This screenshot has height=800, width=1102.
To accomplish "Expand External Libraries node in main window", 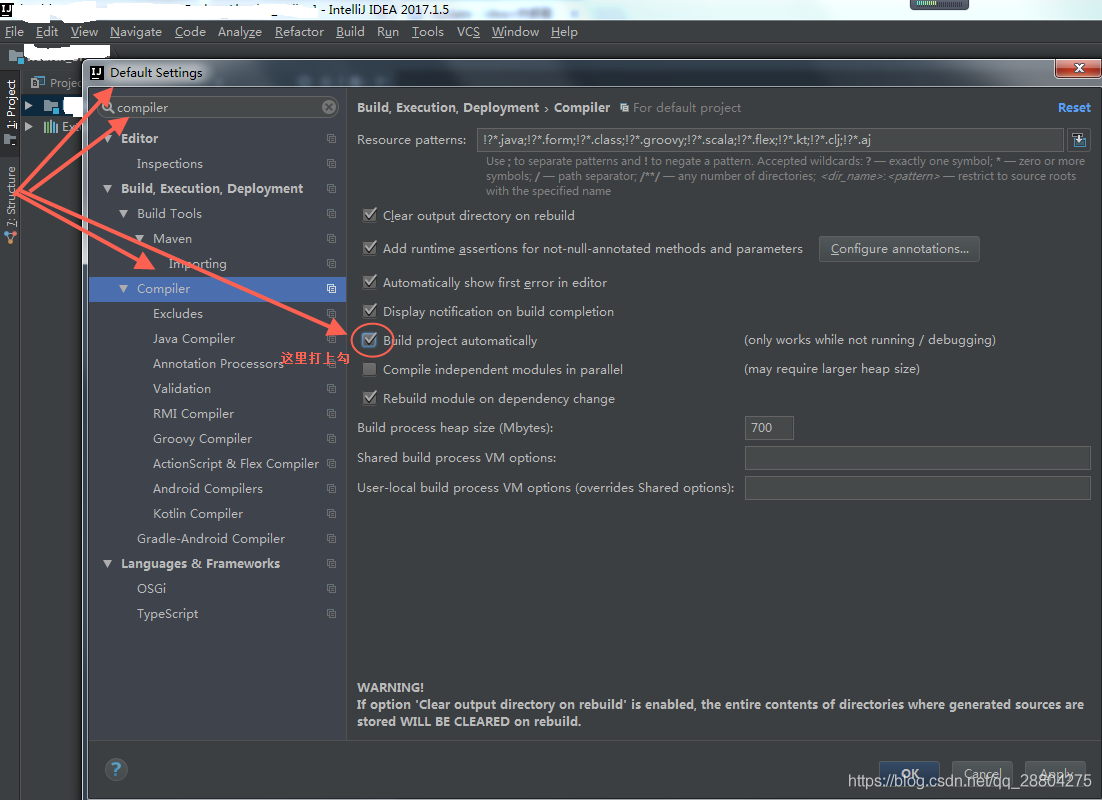I will click(x=29, y=127).
